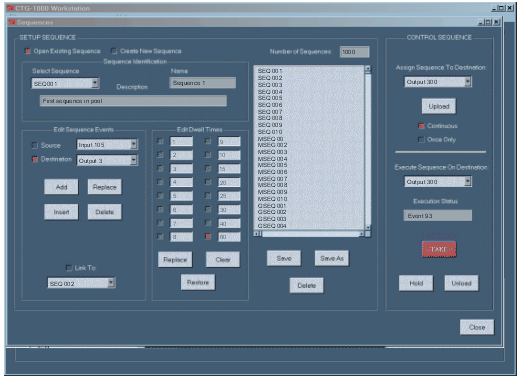
Task: Select Open Existing Sequence radio button
Action: pos(28,51)
